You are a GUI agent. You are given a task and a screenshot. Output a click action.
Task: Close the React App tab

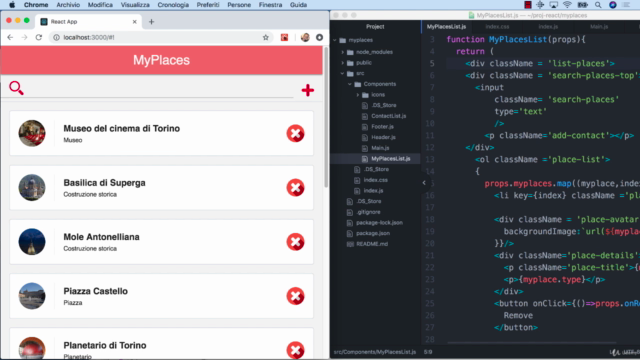[135, 22]
